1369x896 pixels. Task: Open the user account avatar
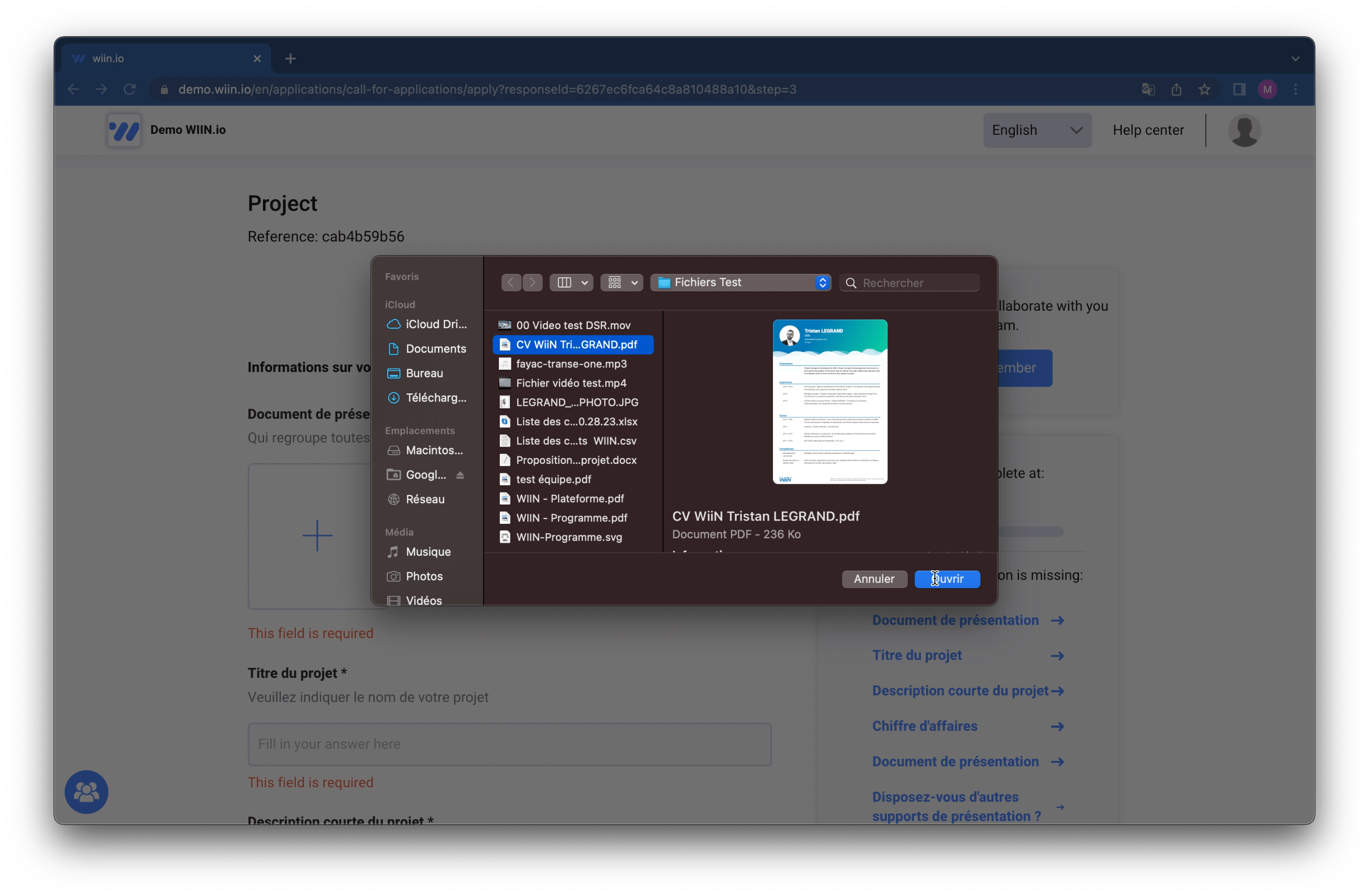pos(1245,130)
